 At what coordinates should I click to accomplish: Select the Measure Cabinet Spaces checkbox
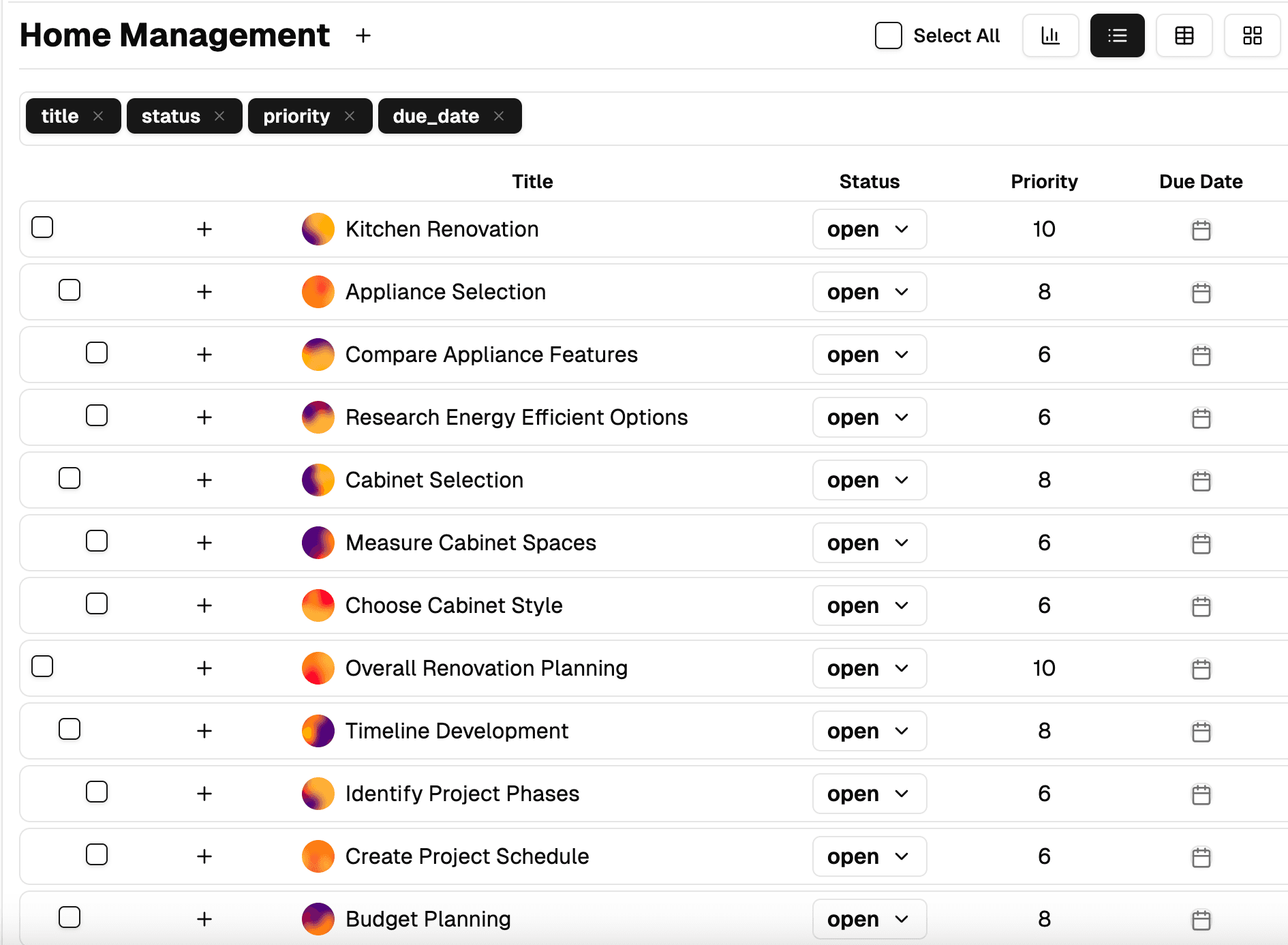(97, 541)
